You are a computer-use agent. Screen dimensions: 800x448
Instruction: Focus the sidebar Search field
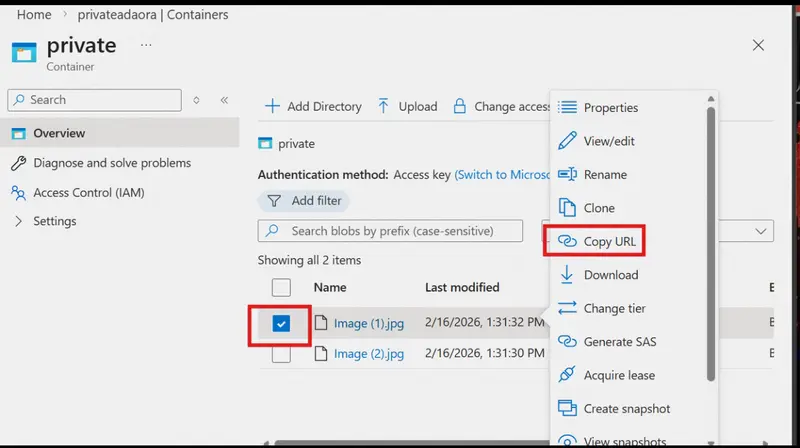94,100
